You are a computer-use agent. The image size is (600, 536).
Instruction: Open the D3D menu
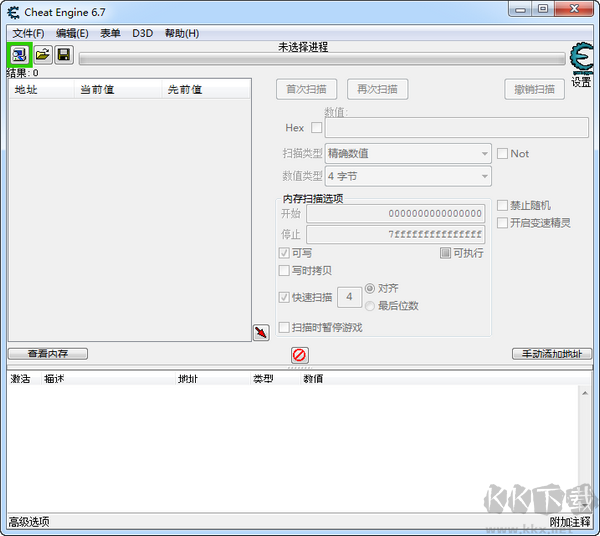(x=143, y=34)
